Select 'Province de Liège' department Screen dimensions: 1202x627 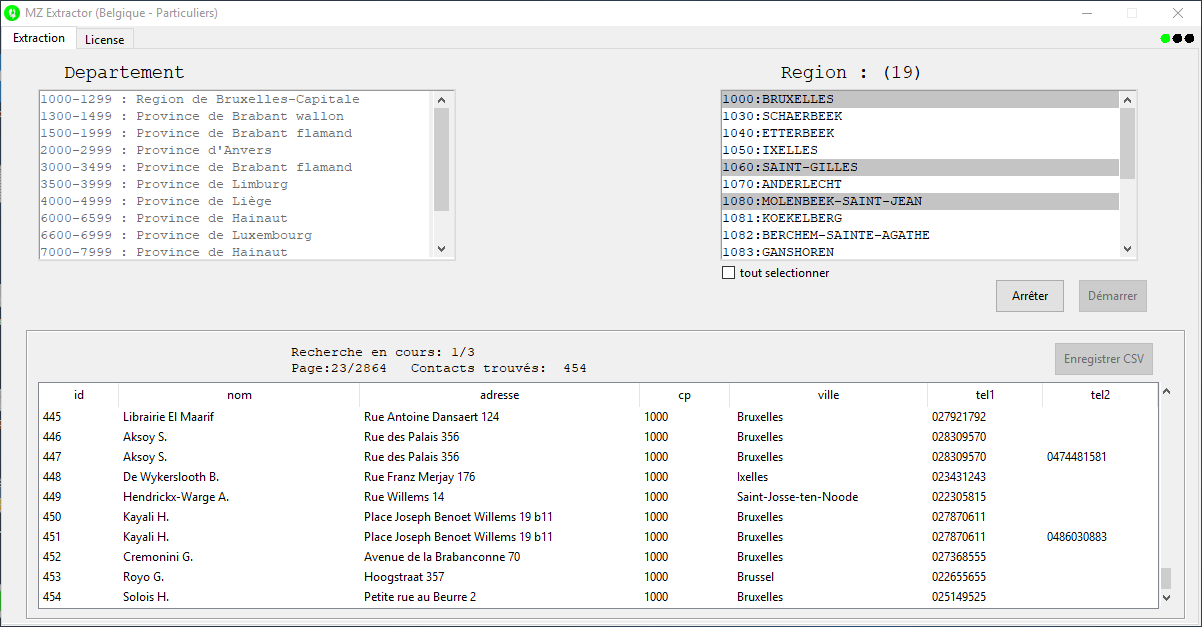(235, 201)
